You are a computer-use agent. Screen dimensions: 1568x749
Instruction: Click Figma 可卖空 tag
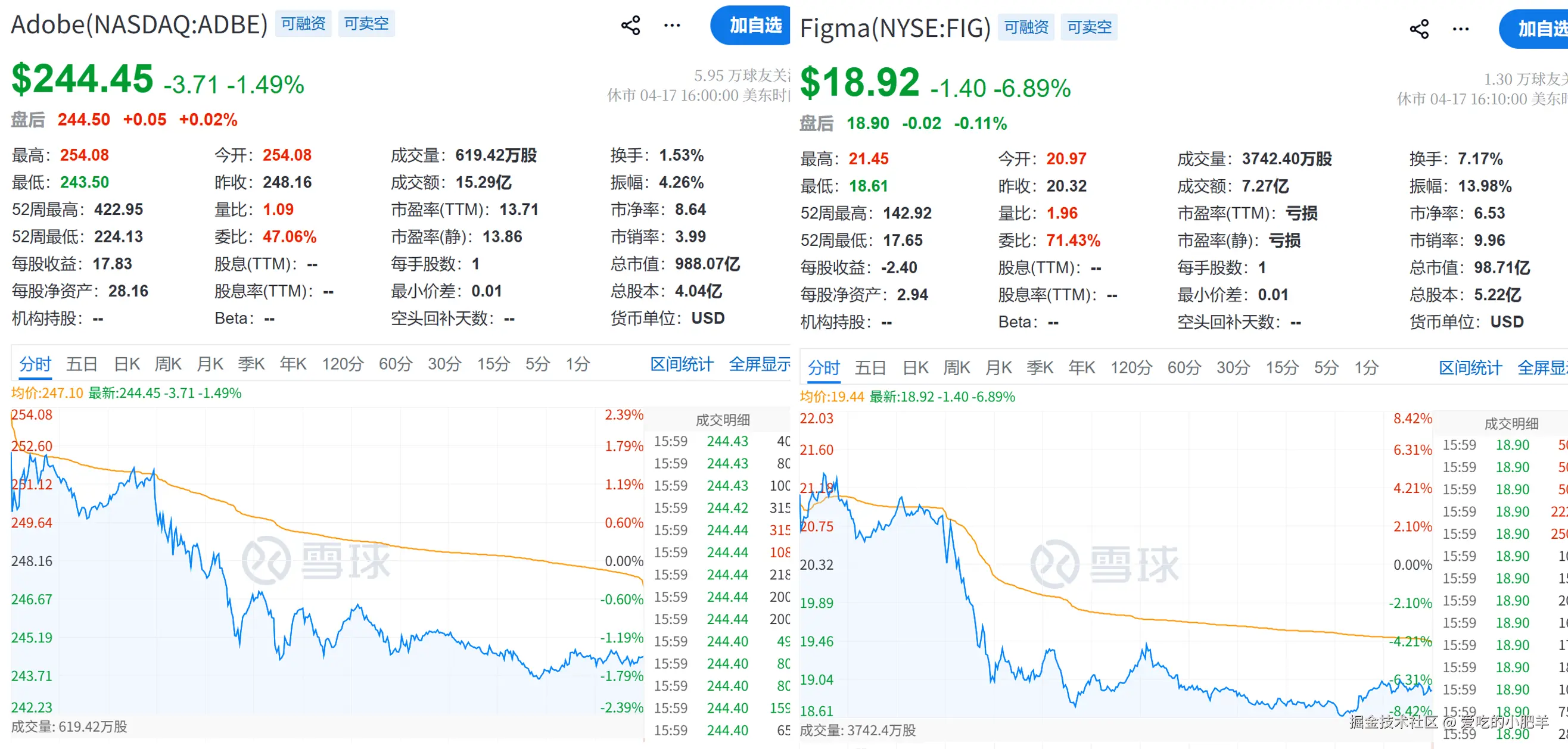[1089, 27]
